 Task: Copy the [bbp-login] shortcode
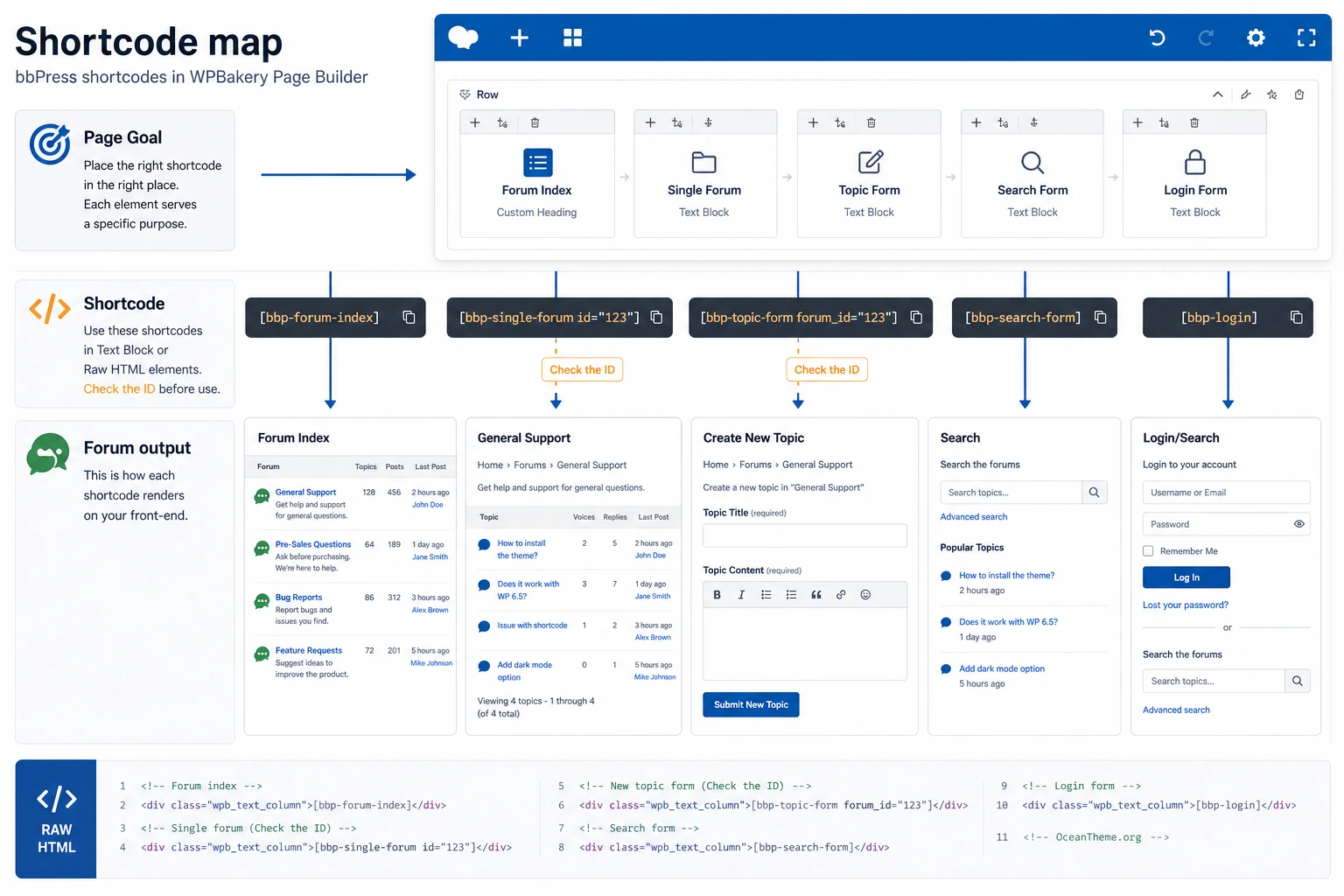1296,317
